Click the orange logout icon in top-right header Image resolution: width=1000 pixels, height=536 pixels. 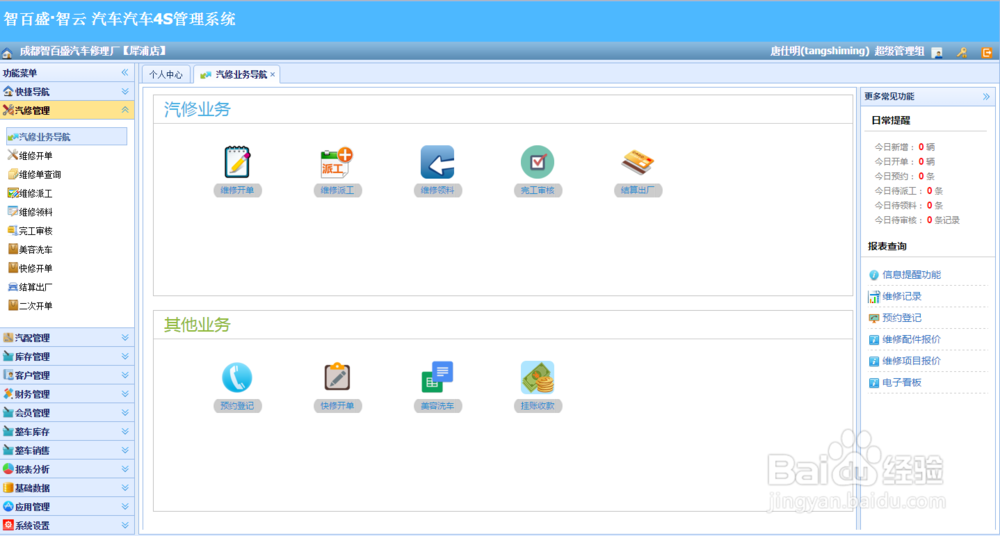987,52
